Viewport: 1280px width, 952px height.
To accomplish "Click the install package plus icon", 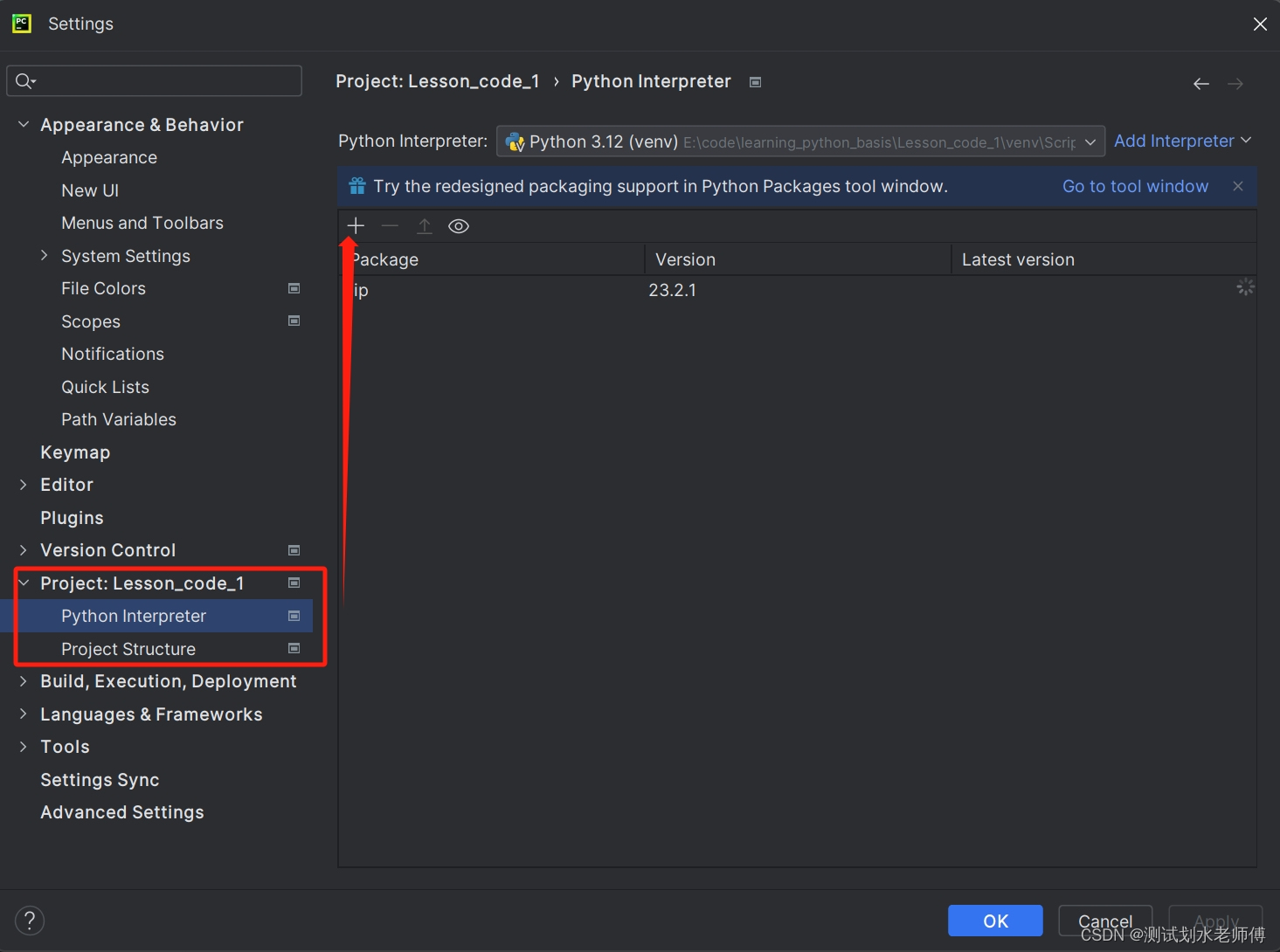I will (356, 226).
